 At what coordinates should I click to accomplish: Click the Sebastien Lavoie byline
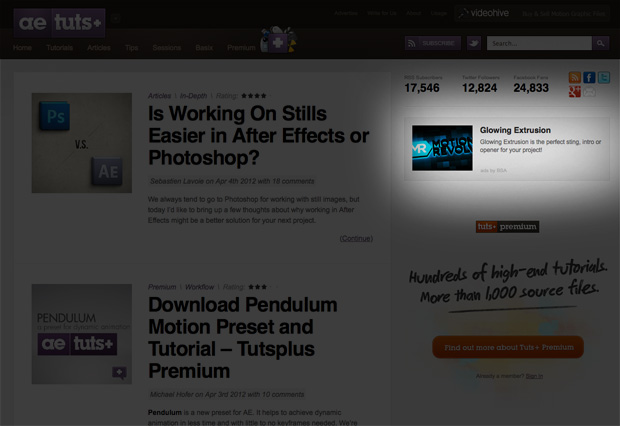point(232,181)
